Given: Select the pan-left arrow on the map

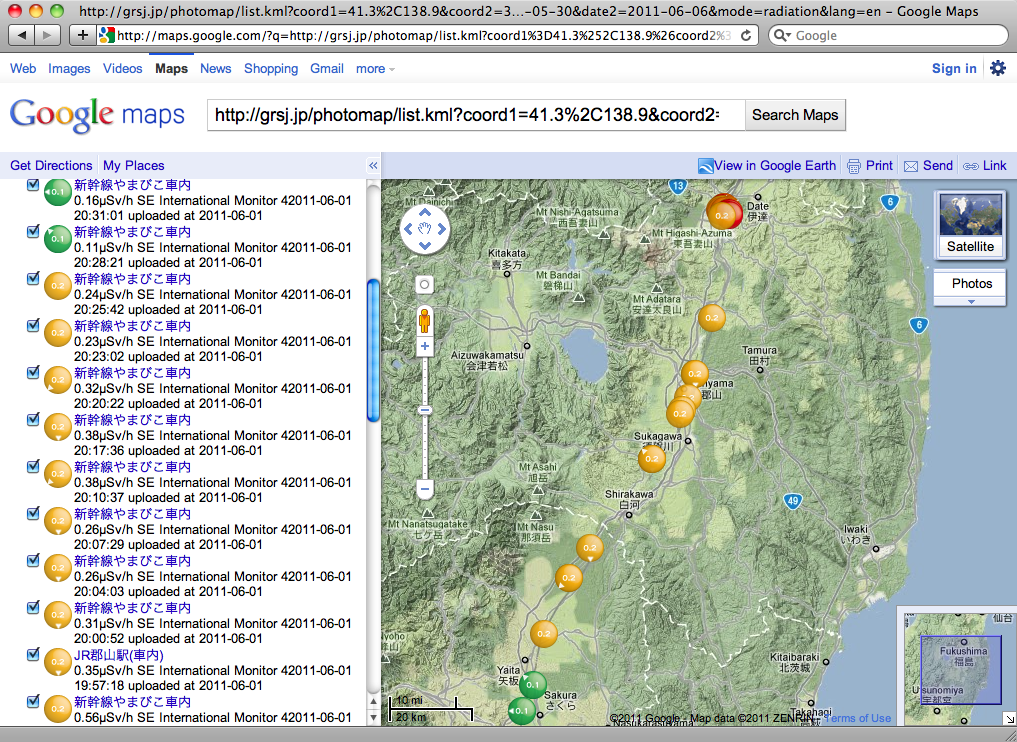Looking at the screenshot, I should pyautogui.click(x=408, y=228).
